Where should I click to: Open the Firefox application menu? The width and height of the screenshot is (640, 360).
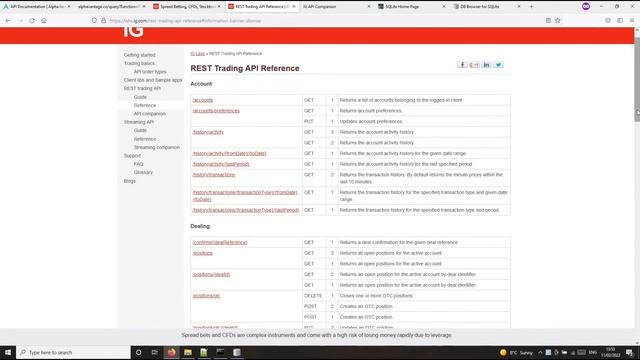click(x=632, y=20)
